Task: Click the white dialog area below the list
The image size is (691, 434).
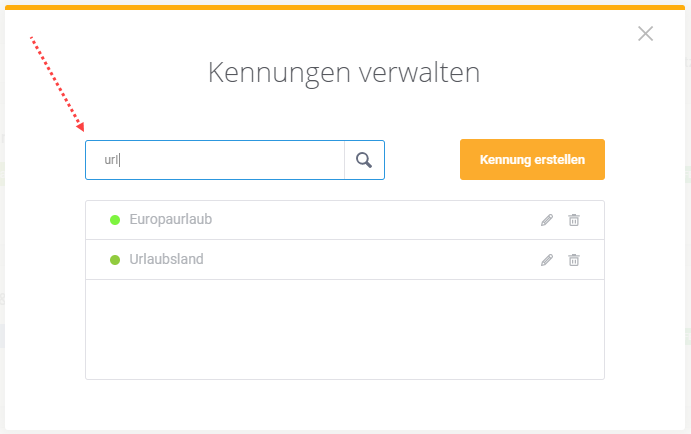Action: [x=345, y=404]
